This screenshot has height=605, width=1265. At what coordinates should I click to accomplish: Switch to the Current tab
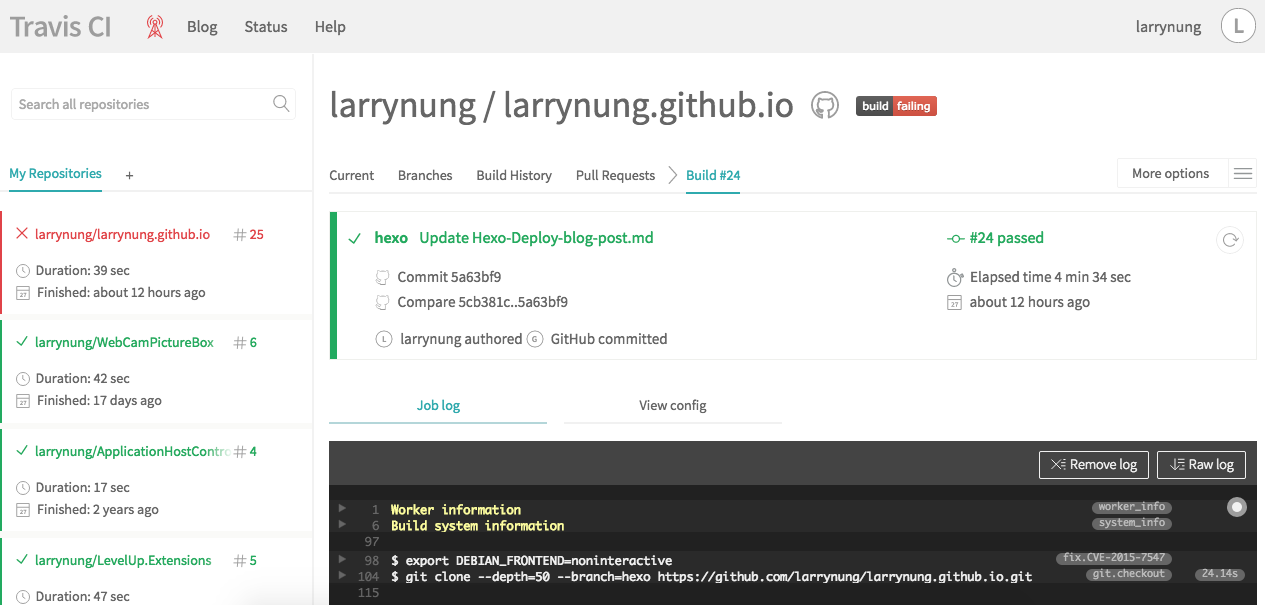tap(352, 175)
